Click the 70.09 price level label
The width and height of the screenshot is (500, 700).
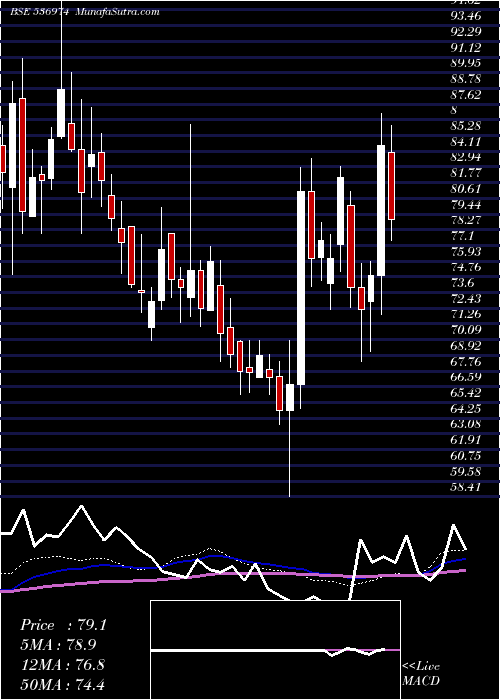point(466,329)
